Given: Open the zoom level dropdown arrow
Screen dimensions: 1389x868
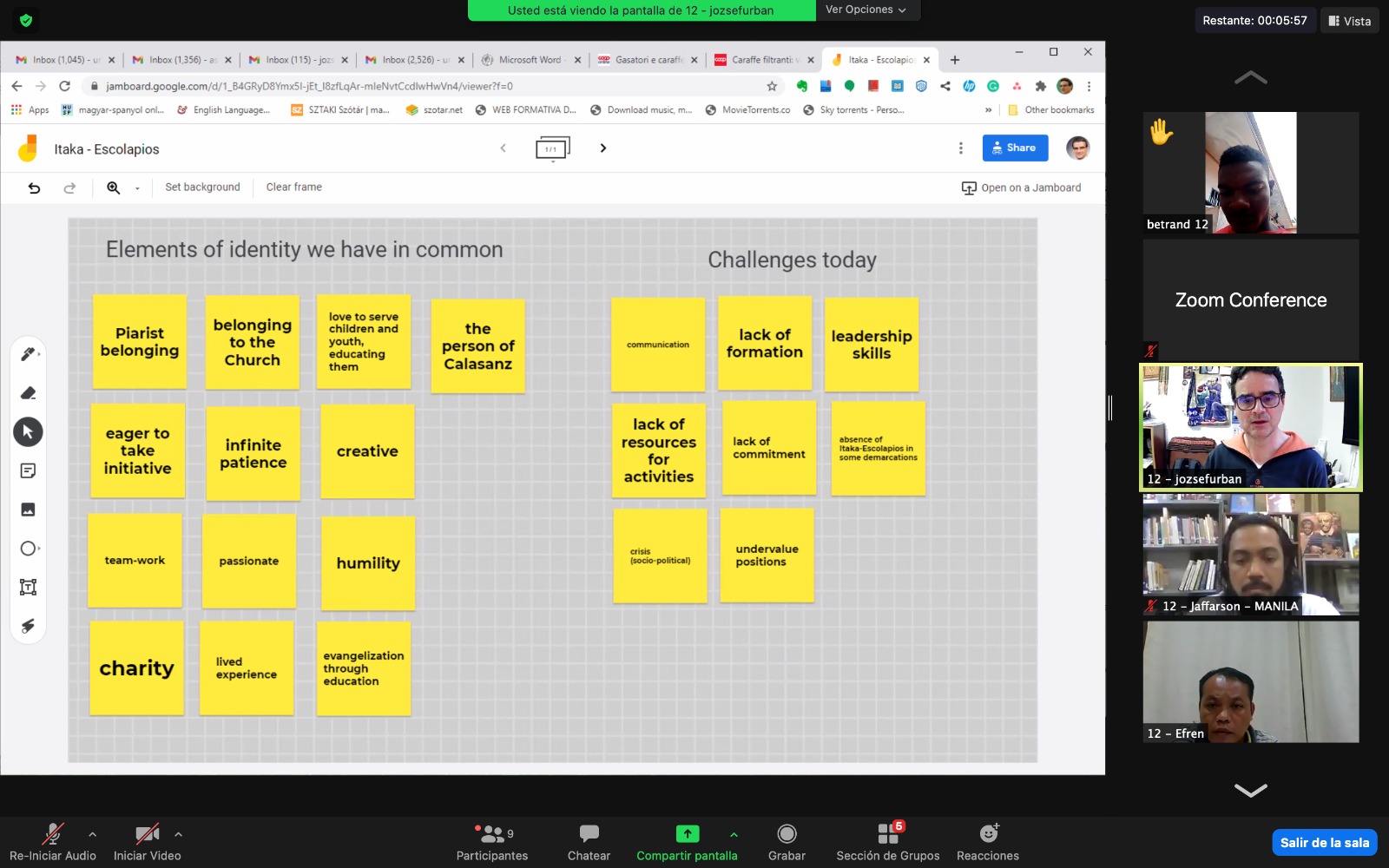Looking at the screenshot, I should 137,188.
